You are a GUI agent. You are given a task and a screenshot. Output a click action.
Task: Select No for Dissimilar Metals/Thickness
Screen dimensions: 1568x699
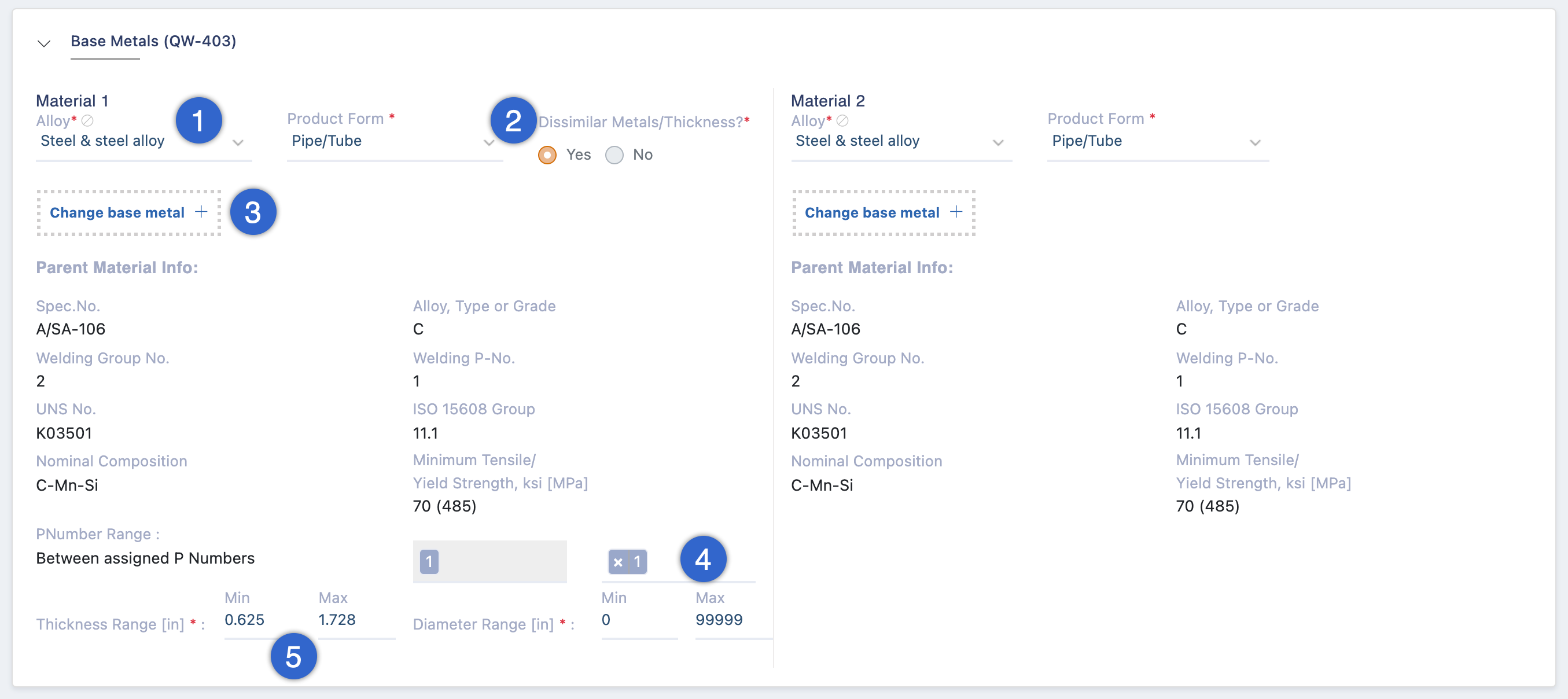tap(614, 155)
